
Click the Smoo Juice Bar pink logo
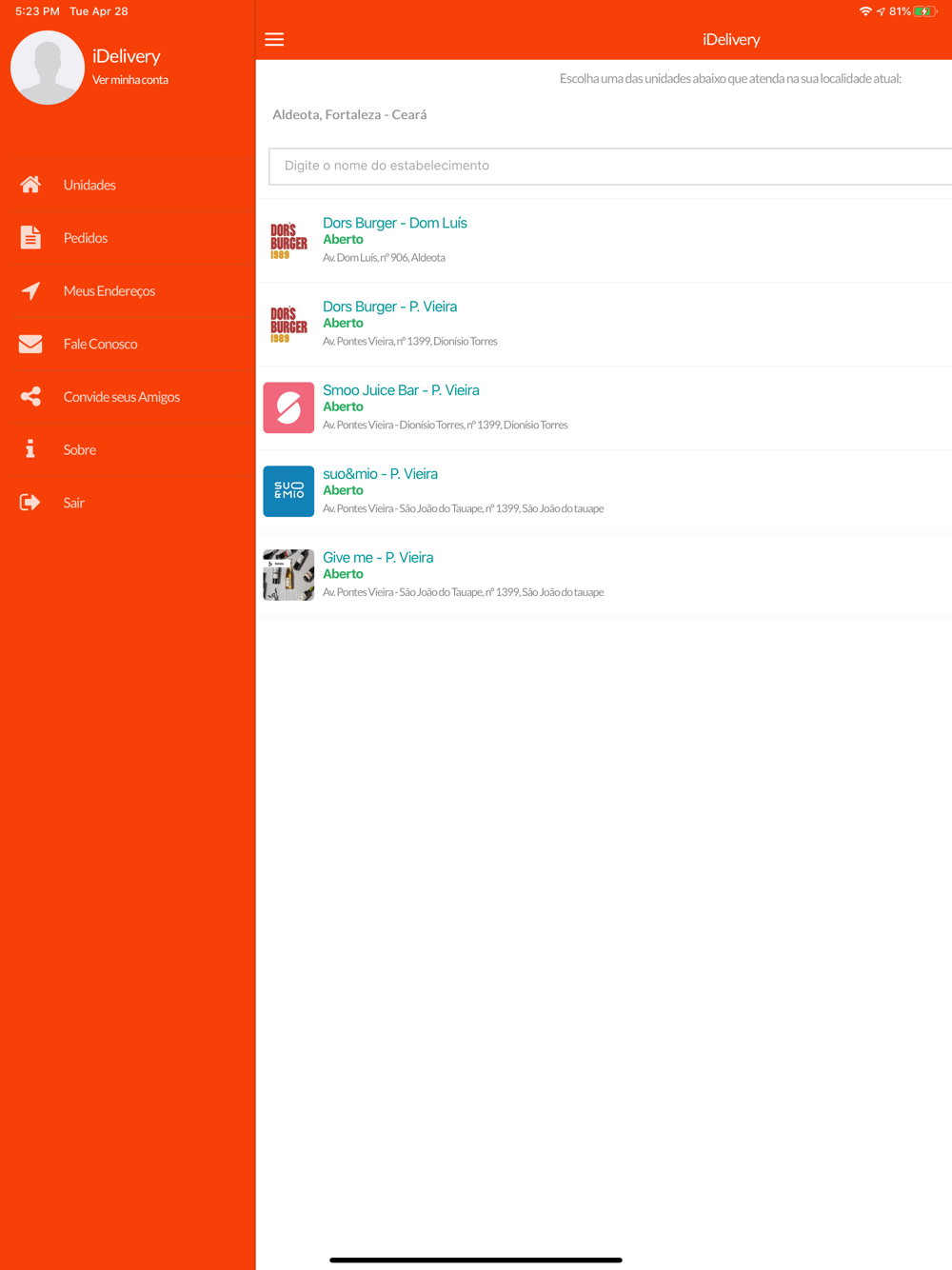coord(288,407)
